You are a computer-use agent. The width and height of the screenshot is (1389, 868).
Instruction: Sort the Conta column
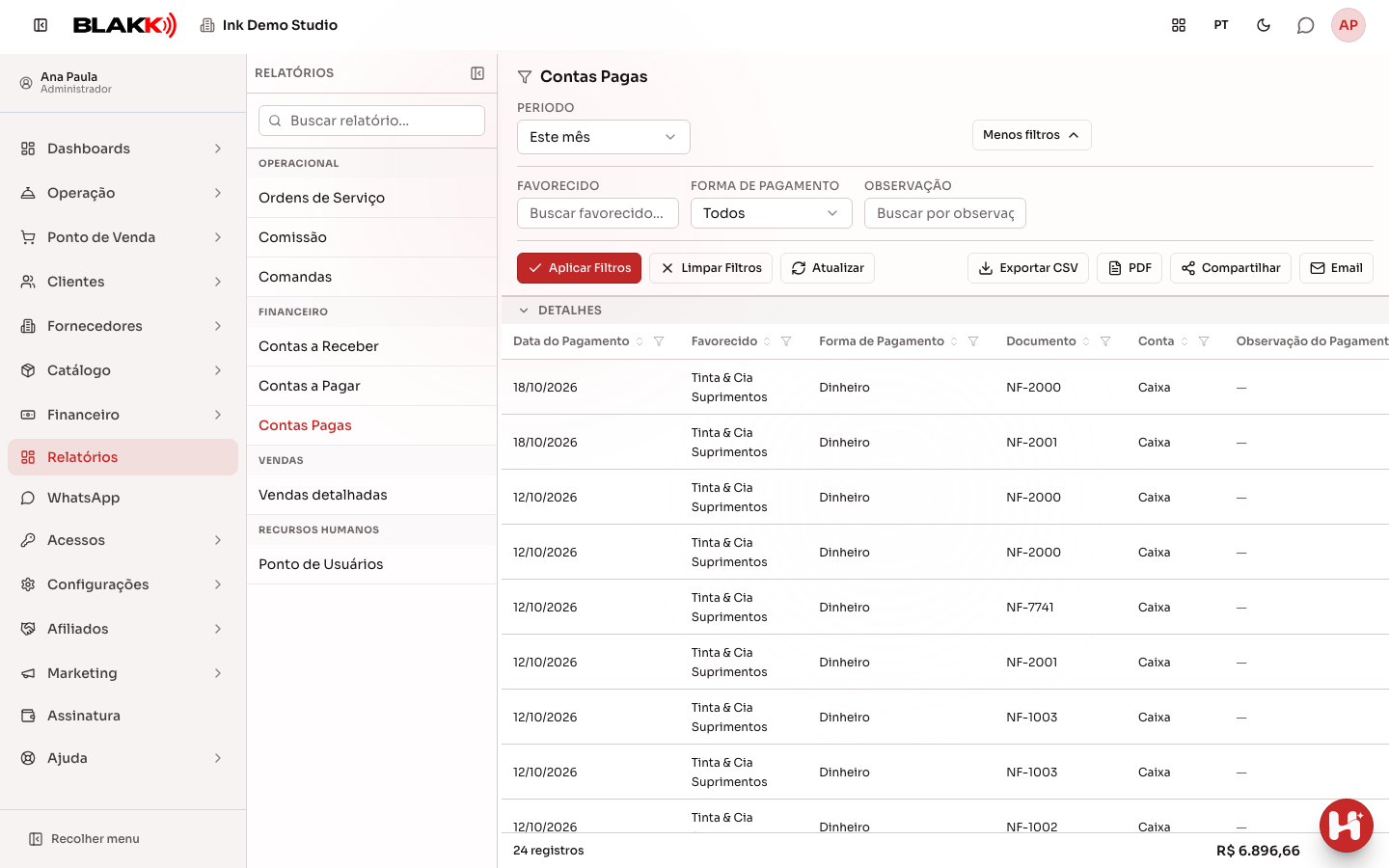[1185, 341]
